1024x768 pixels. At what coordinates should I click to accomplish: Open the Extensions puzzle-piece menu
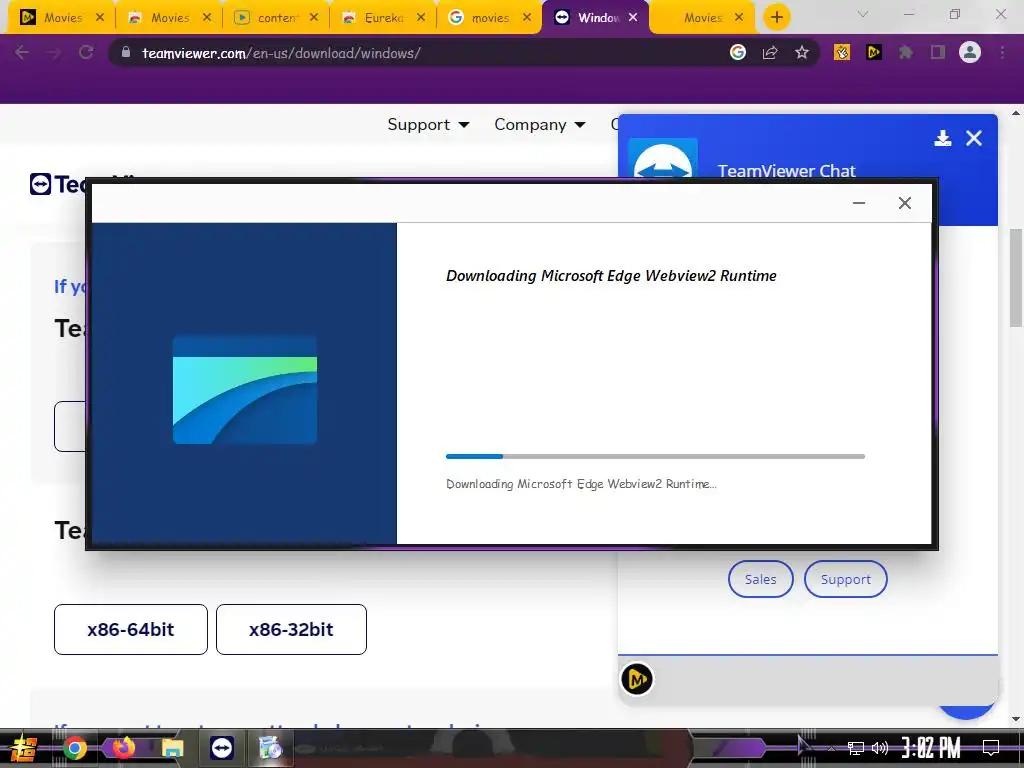click(x=906, y=53)
